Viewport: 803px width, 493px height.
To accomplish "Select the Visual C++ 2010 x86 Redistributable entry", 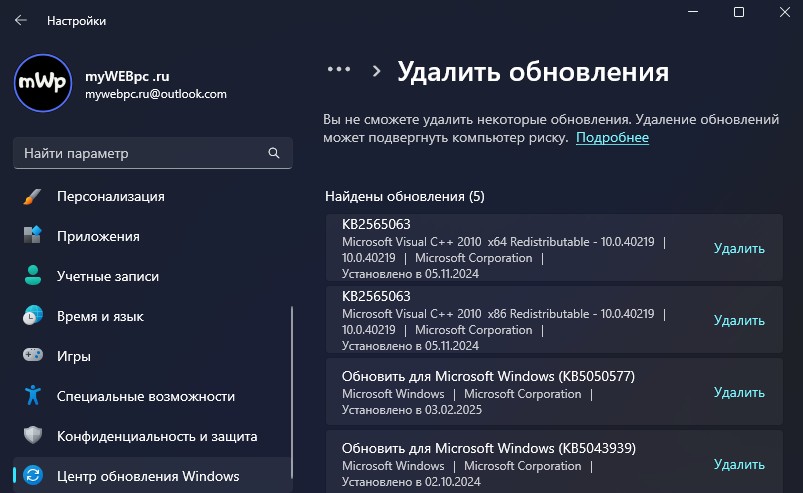I will click(x=554, y=320).
